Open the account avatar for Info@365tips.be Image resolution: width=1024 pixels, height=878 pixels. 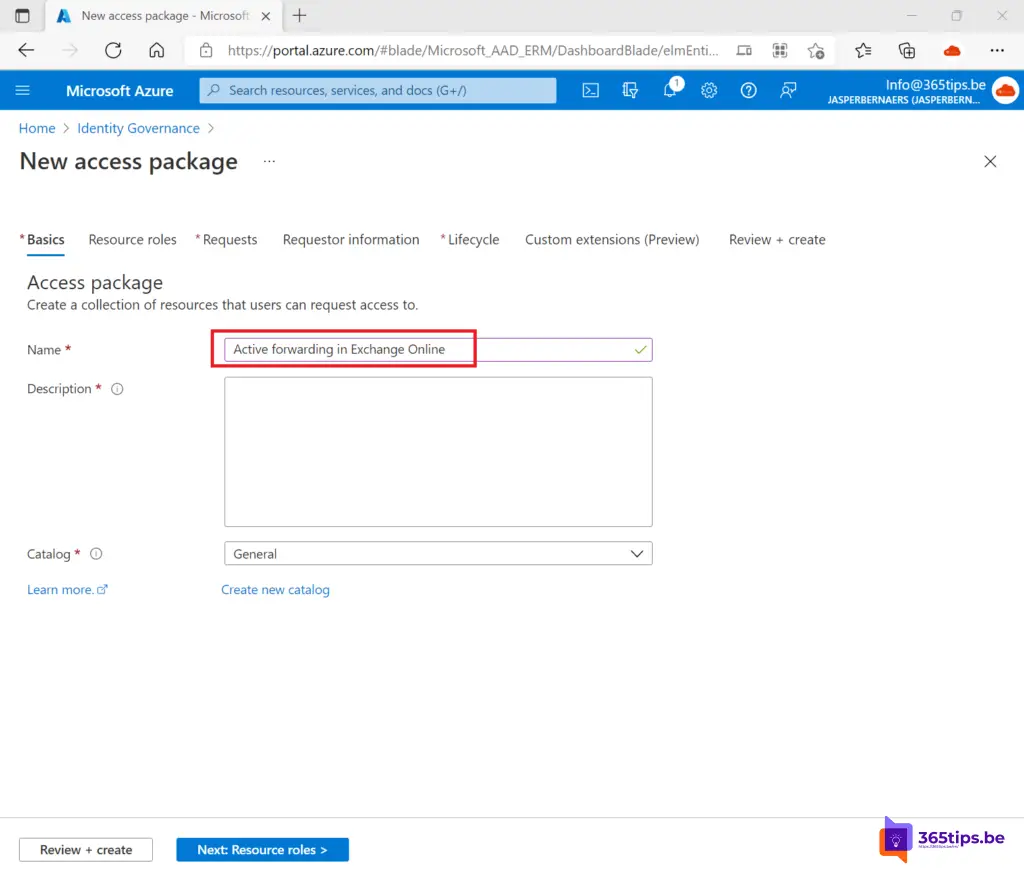1005,90
